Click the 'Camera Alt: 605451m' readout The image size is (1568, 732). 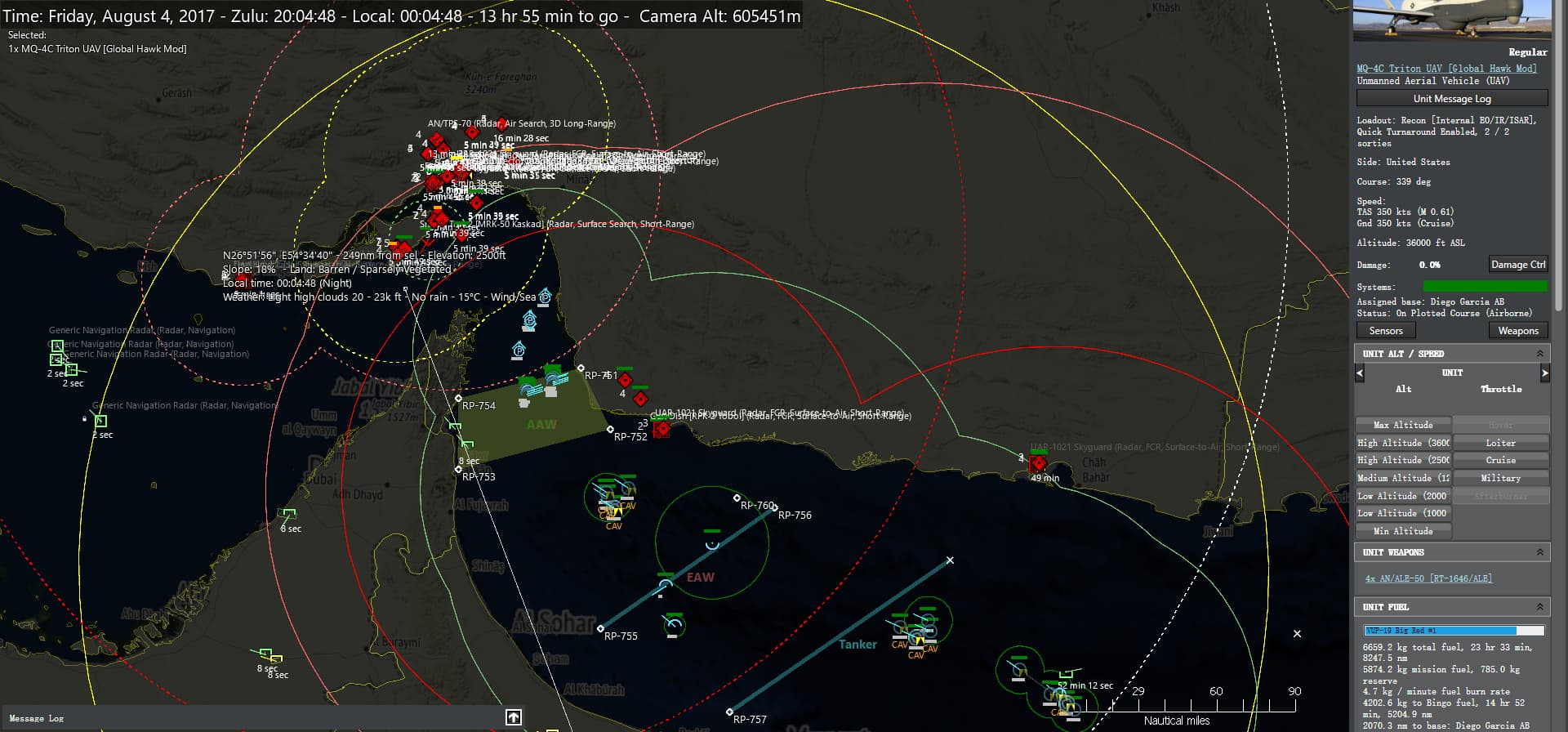tap(719, 16)
